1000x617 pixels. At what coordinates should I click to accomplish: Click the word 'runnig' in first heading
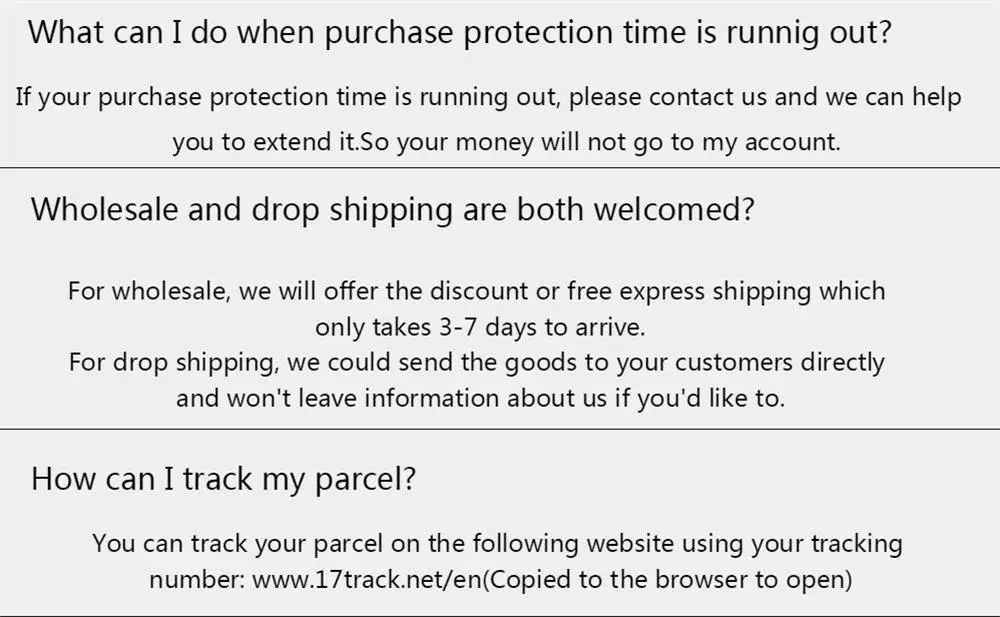click(x=773, y=33)
